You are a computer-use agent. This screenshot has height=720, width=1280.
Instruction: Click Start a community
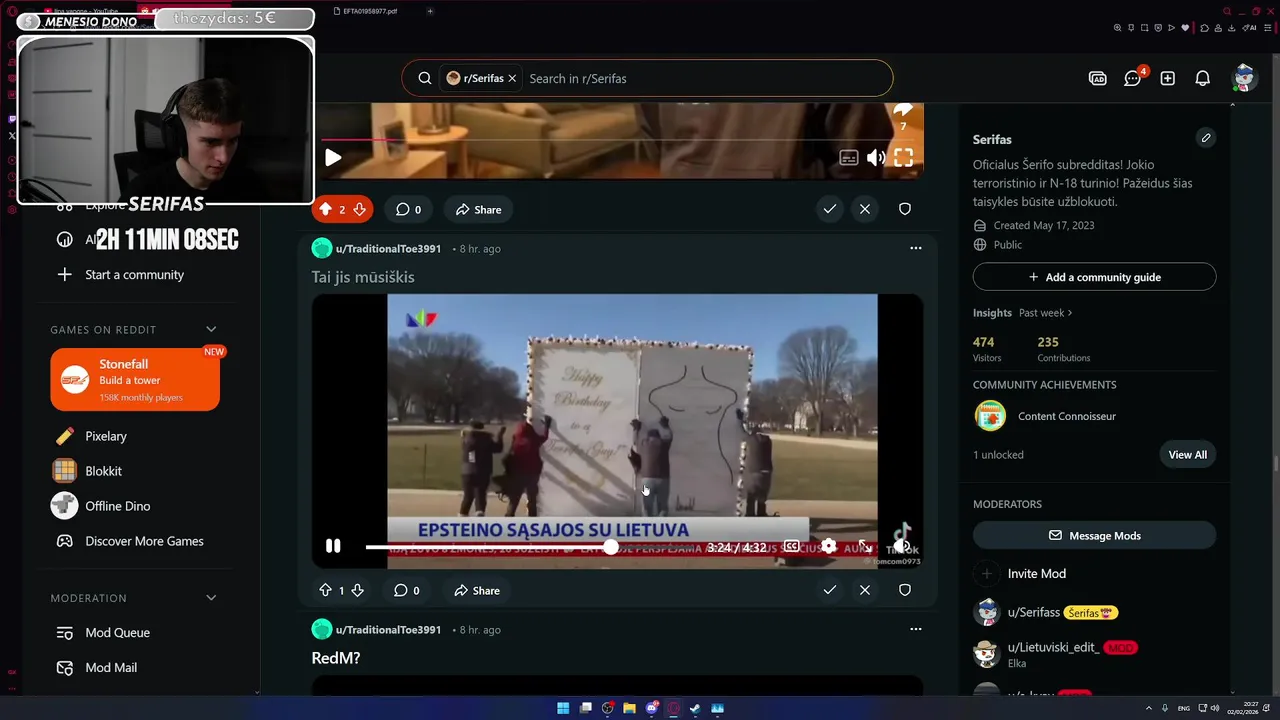pos(135,274)
